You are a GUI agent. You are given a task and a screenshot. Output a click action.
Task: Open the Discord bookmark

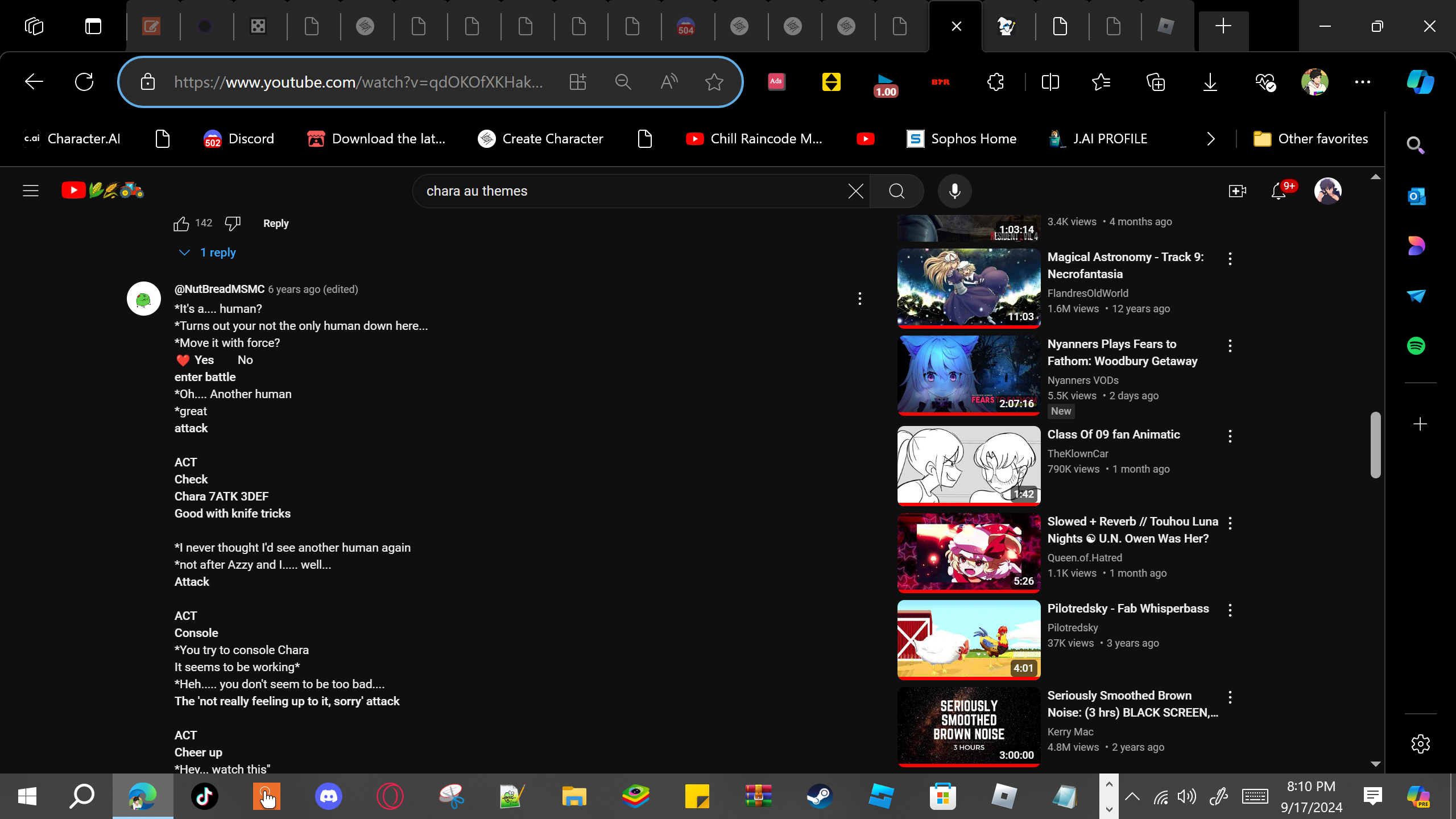[x=239, y=139]
